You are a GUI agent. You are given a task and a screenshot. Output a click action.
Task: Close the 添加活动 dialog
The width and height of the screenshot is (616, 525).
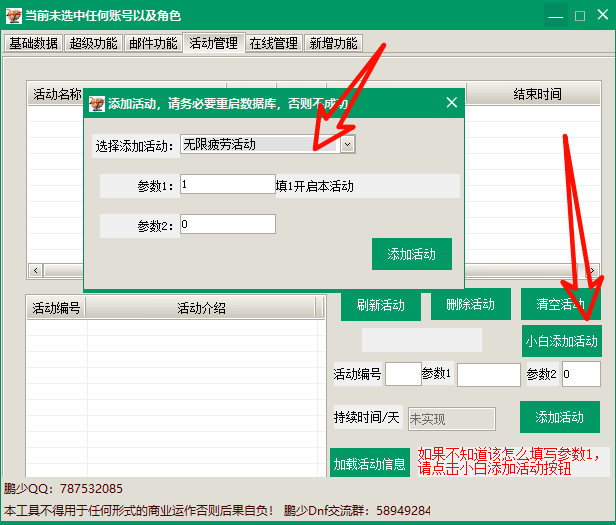pos(451,102)
